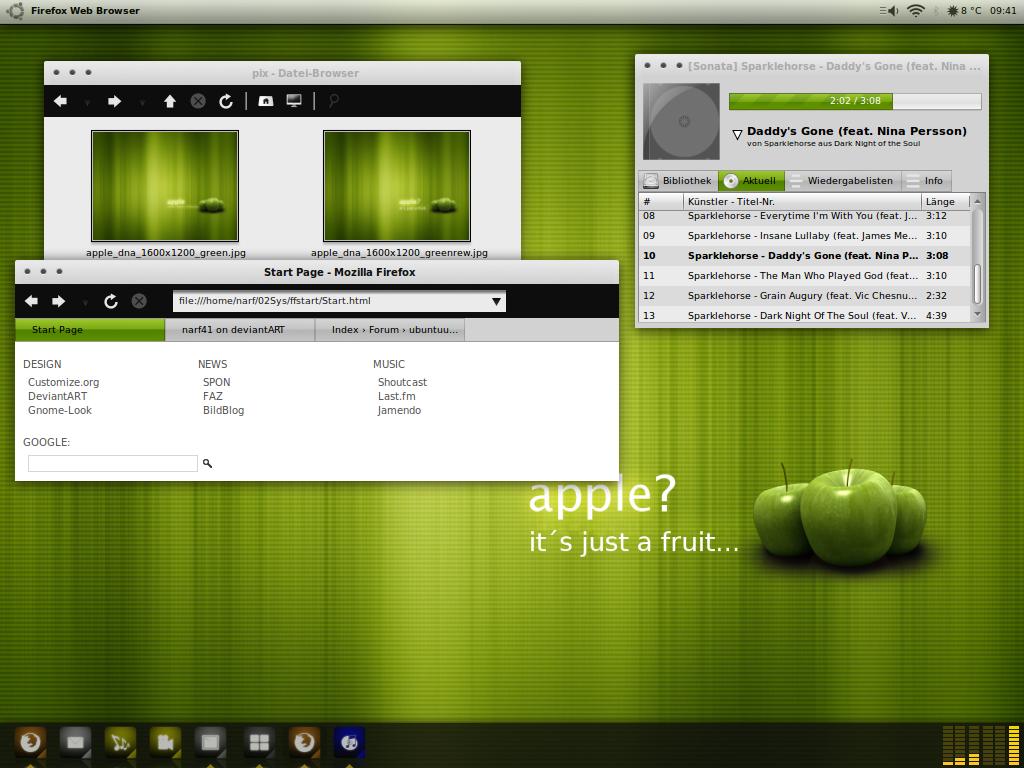
Task: Select track 10 Daddy's Gone row
Action: click(805, 255)
